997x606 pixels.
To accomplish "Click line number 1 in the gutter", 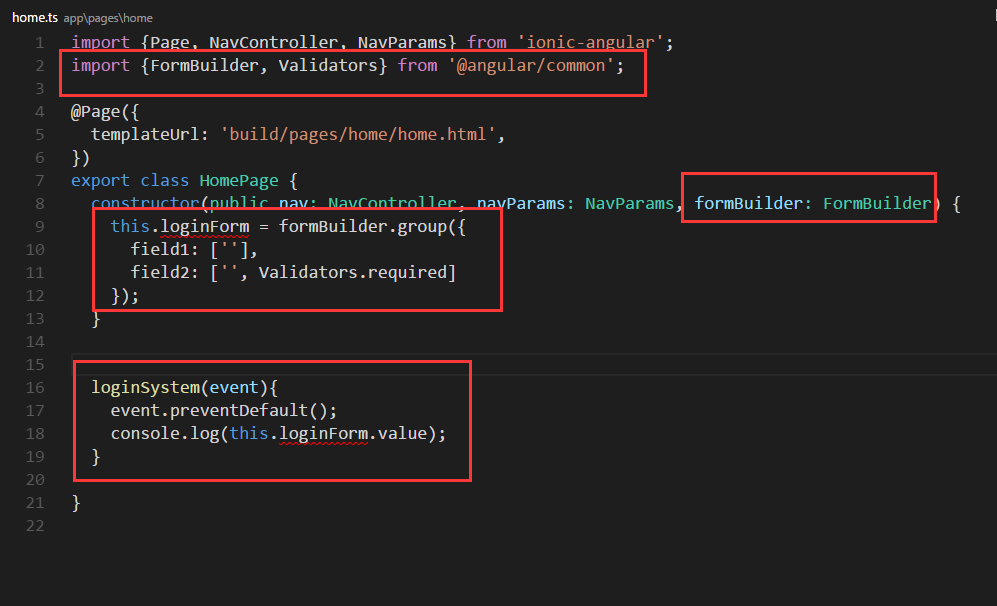I will point(39,43).
